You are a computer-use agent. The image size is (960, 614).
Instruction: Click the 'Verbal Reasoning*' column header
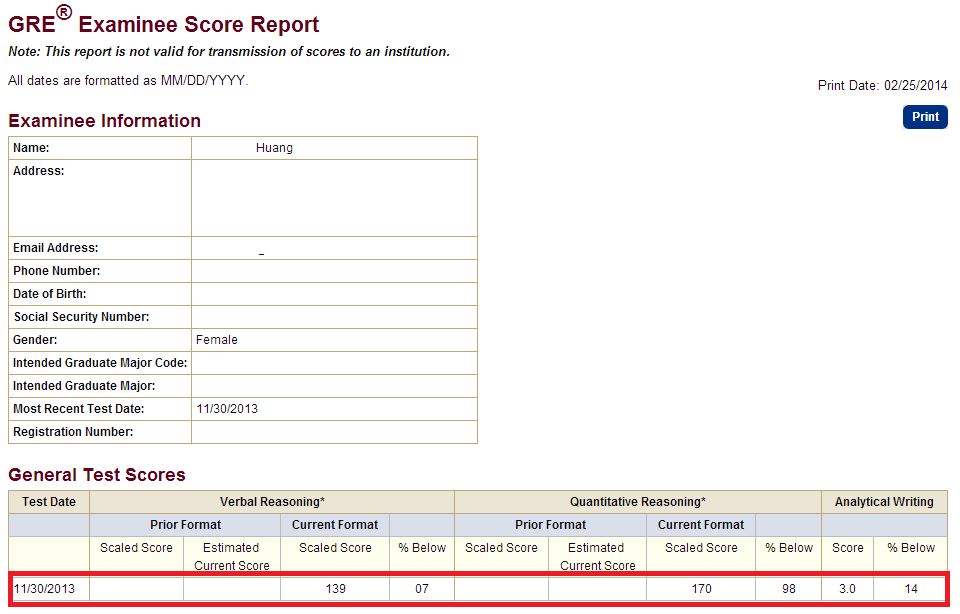[x=272, y=502]
